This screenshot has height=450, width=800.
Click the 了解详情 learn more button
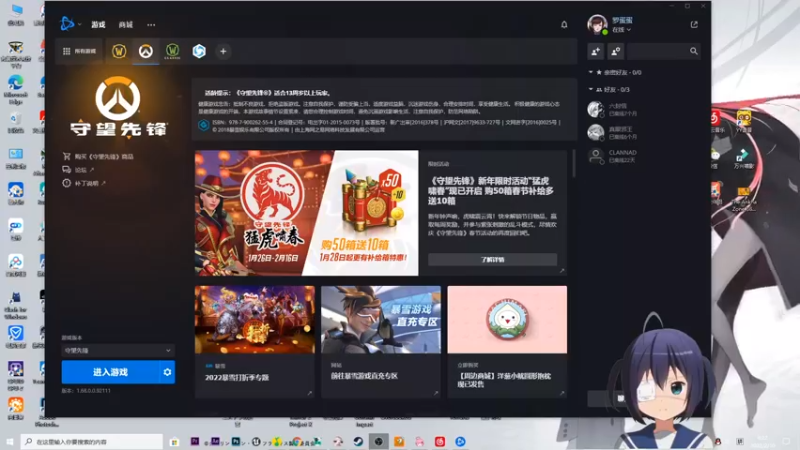coord(492,260)
